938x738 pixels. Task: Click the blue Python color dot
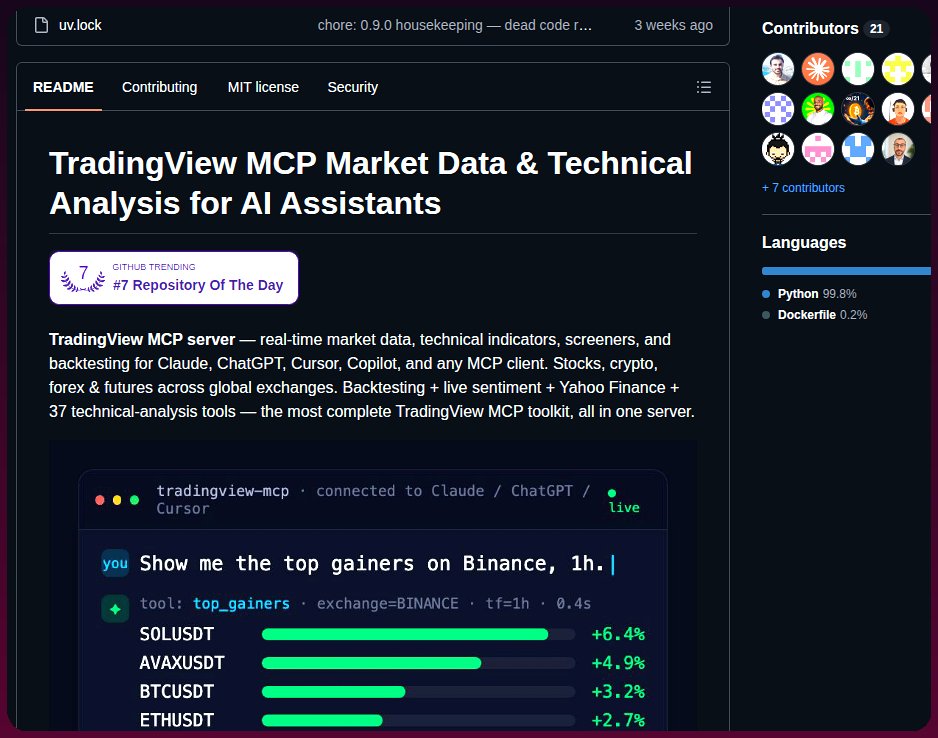(766, 294)
